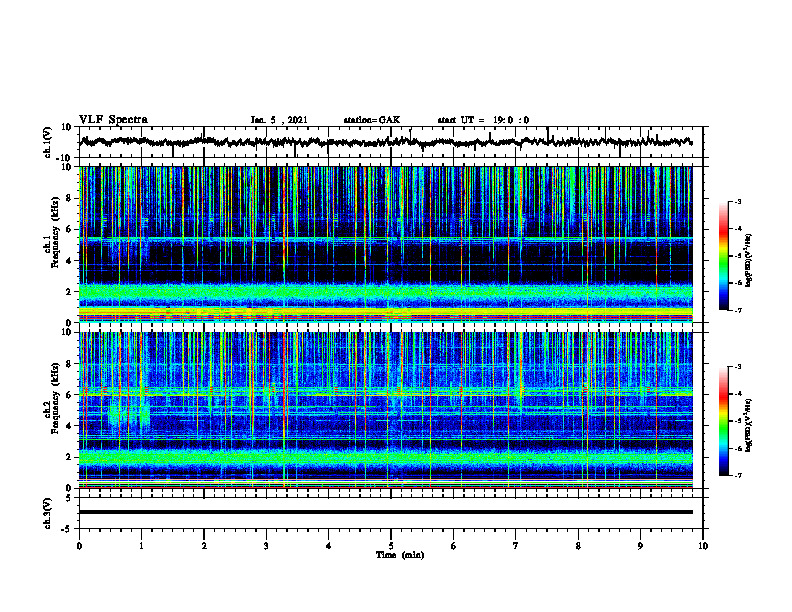The height and width of the screenshot is (612, 792).
Task: Click the ch.1 spectrogram color scale bar
Action: click(x=724, y=256)
